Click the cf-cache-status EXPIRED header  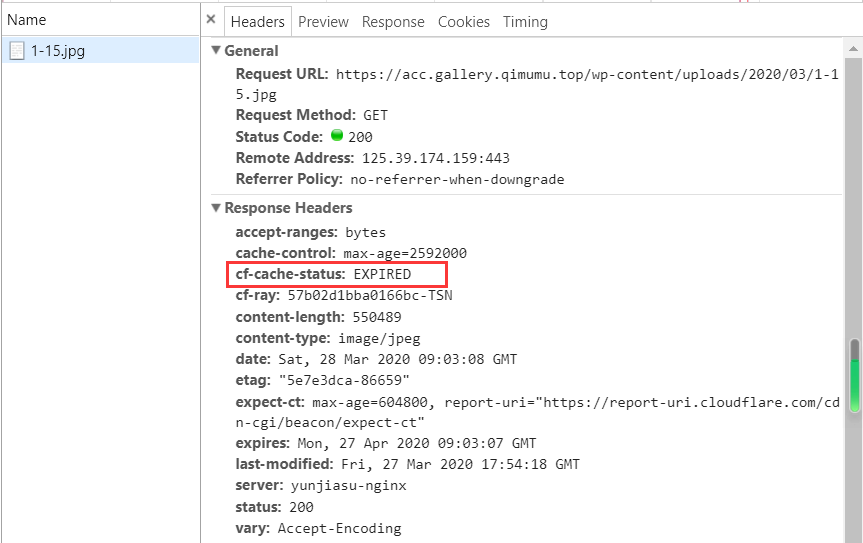[x=336, y=274]
